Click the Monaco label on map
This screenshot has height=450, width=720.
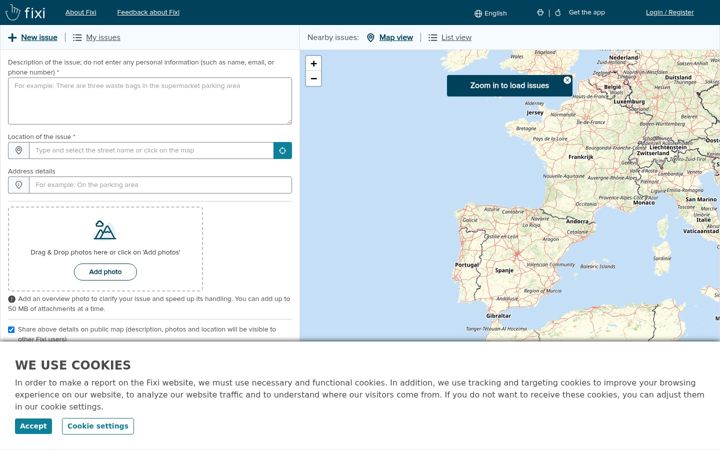click(x=644, y=202)
